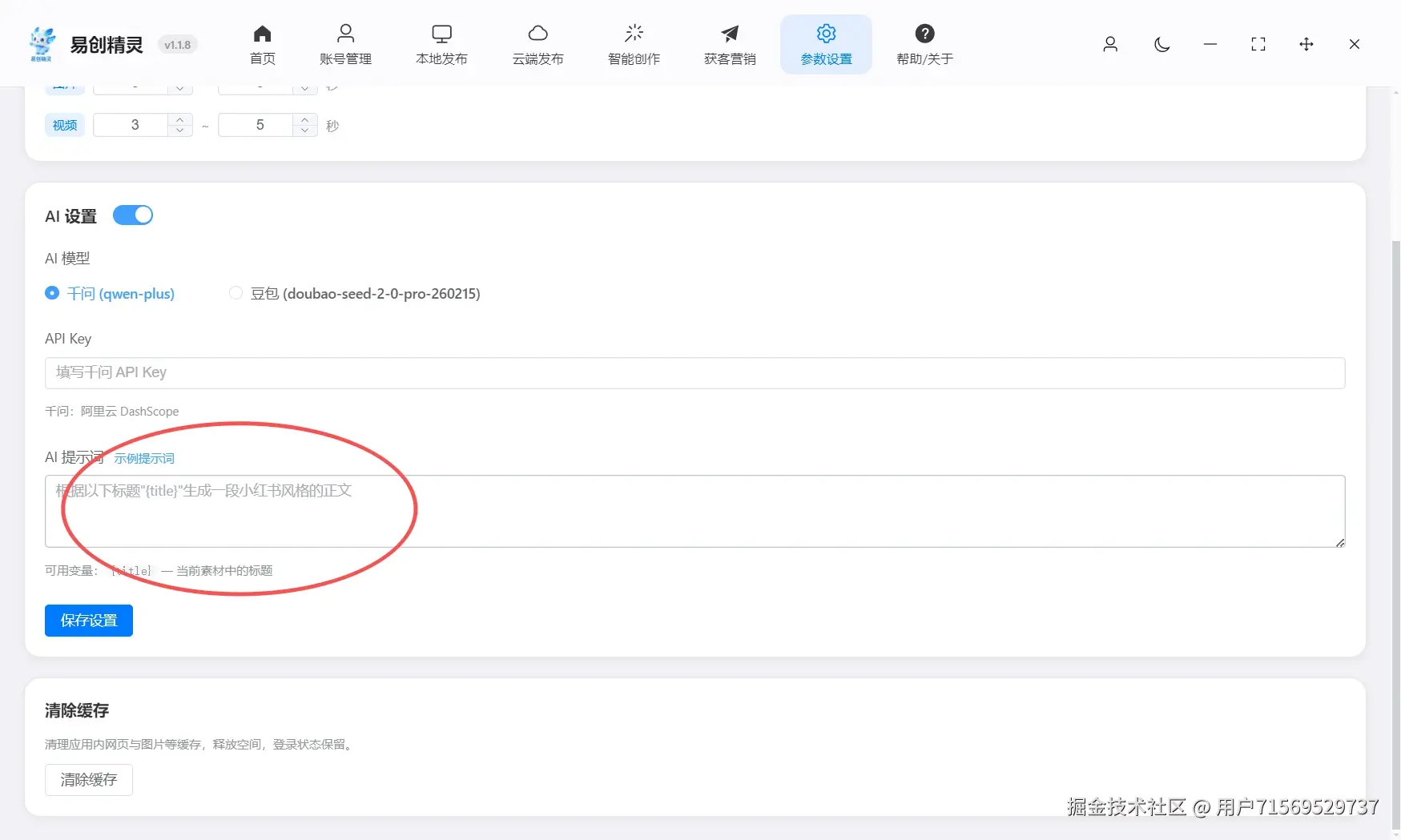Open the 账号管理 account tab
The width and height of the screenshot is (1401, 840).
click(345, 44)
